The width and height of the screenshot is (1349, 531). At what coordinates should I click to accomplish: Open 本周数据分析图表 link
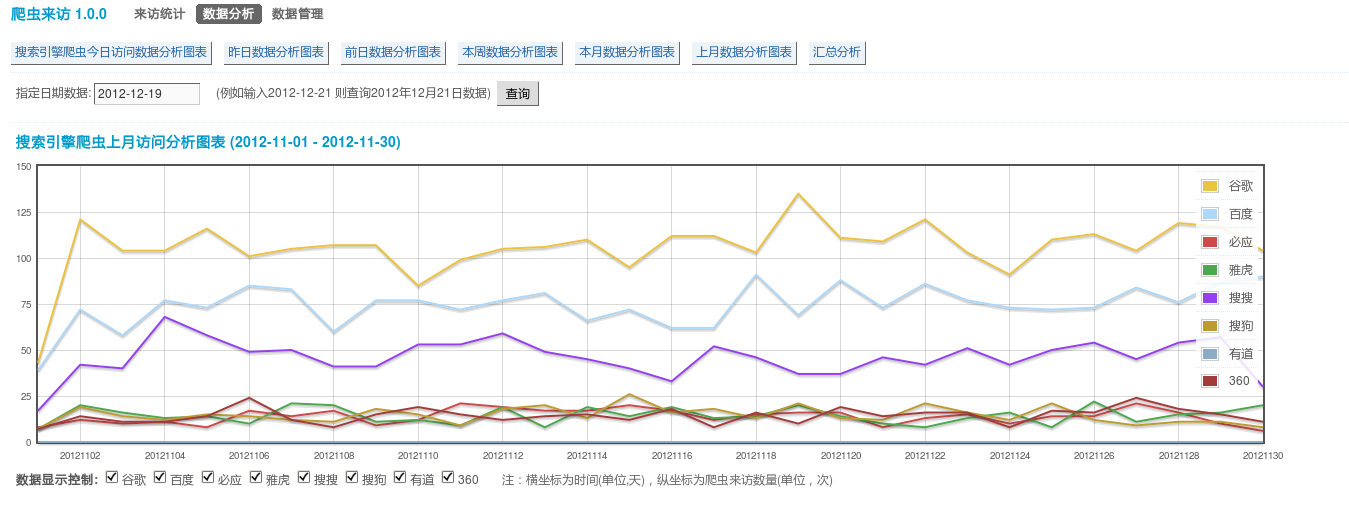pos(510,52)
